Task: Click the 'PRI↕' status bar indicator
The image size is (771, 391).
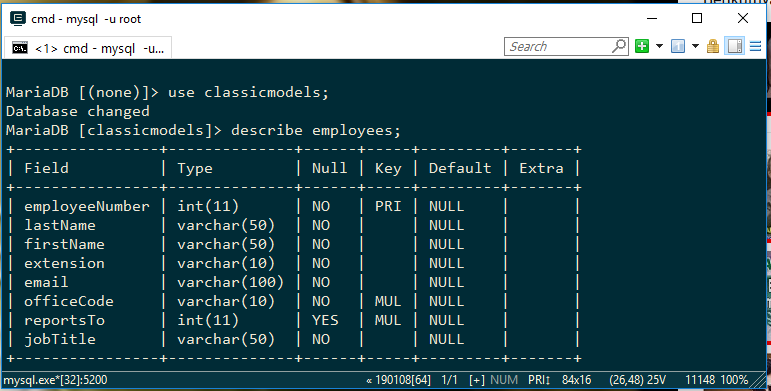Action: tap(539, 380)
